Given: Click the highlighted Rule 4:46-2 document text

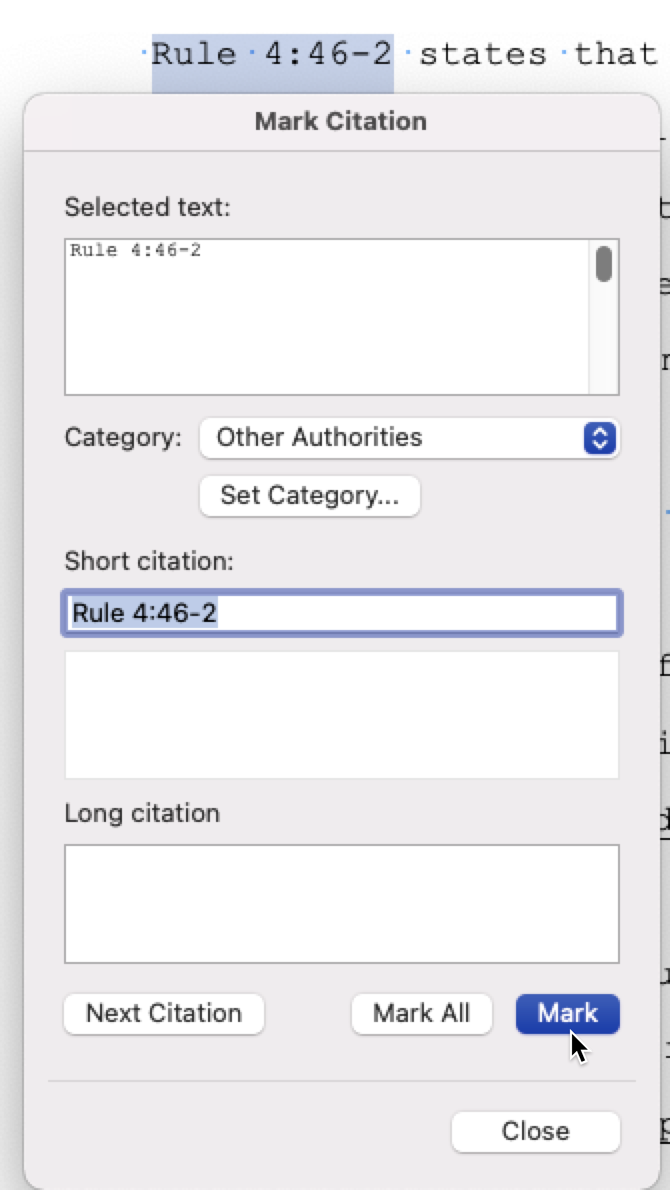Looking at the screenshot, I should 272,52.
